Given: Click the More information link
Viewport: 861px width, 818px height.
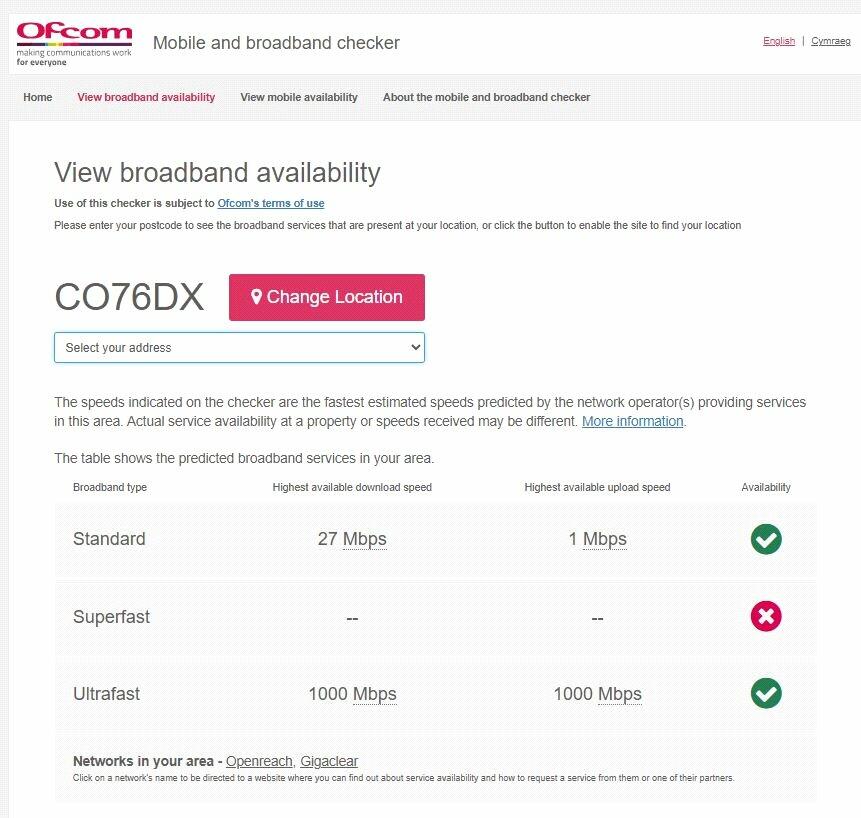Looking at the screenshot, I should click(633, 422).
